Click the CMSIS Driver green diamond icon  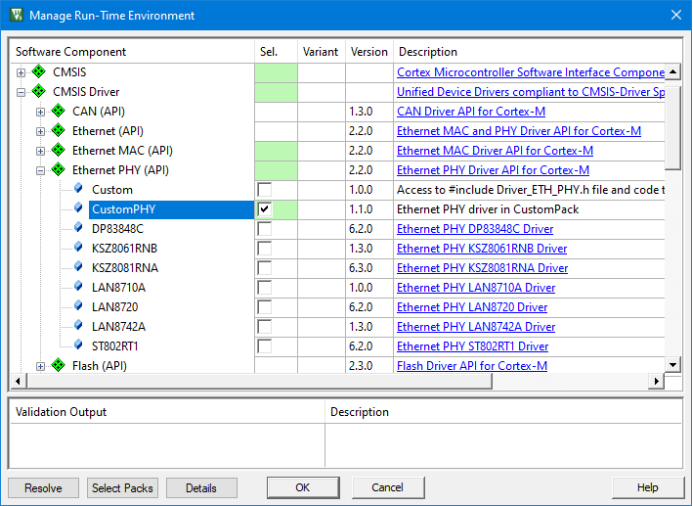pos(39,92)
